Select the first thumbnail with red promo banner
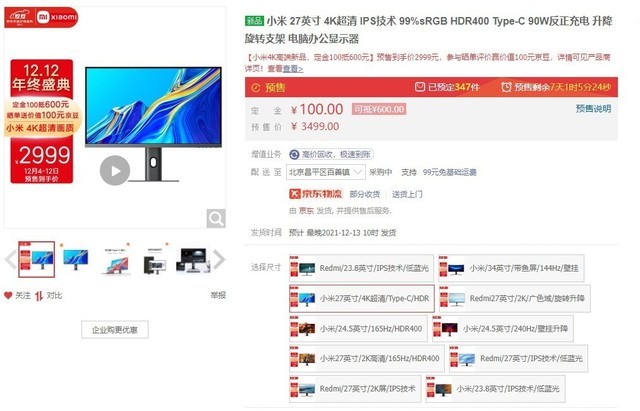This screenshot has width=640, height=411. 36,259
